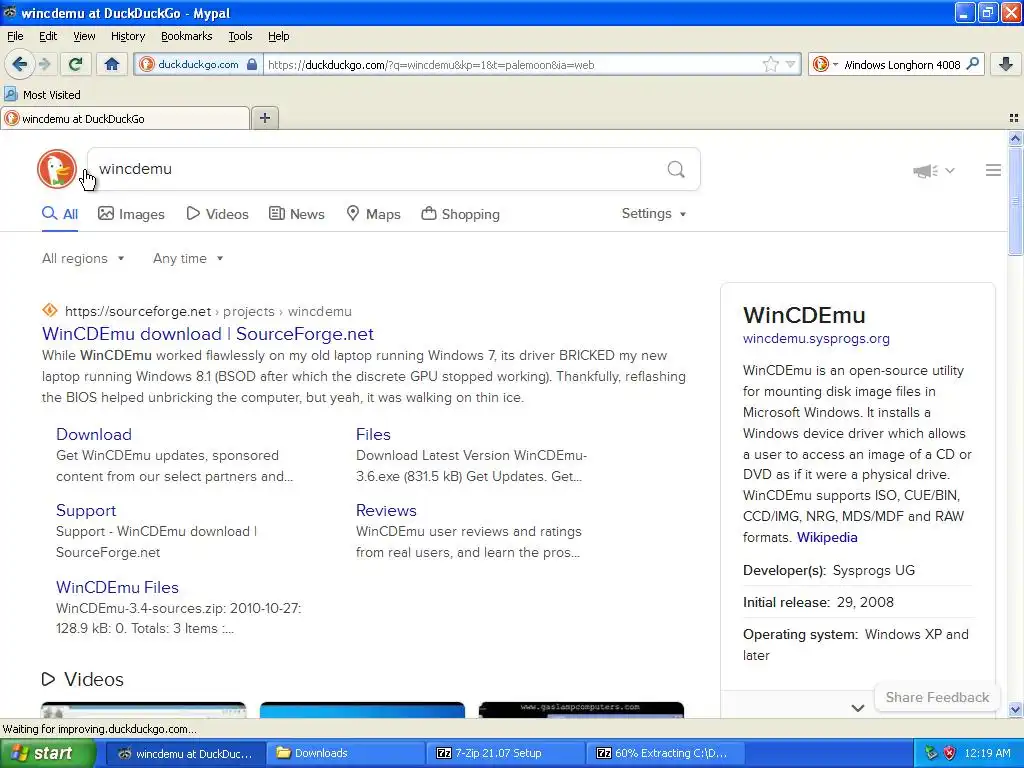Open the search engine selector dropdown
The image size is (1024, 768).
pyautogui.click(x=825, y=64)
